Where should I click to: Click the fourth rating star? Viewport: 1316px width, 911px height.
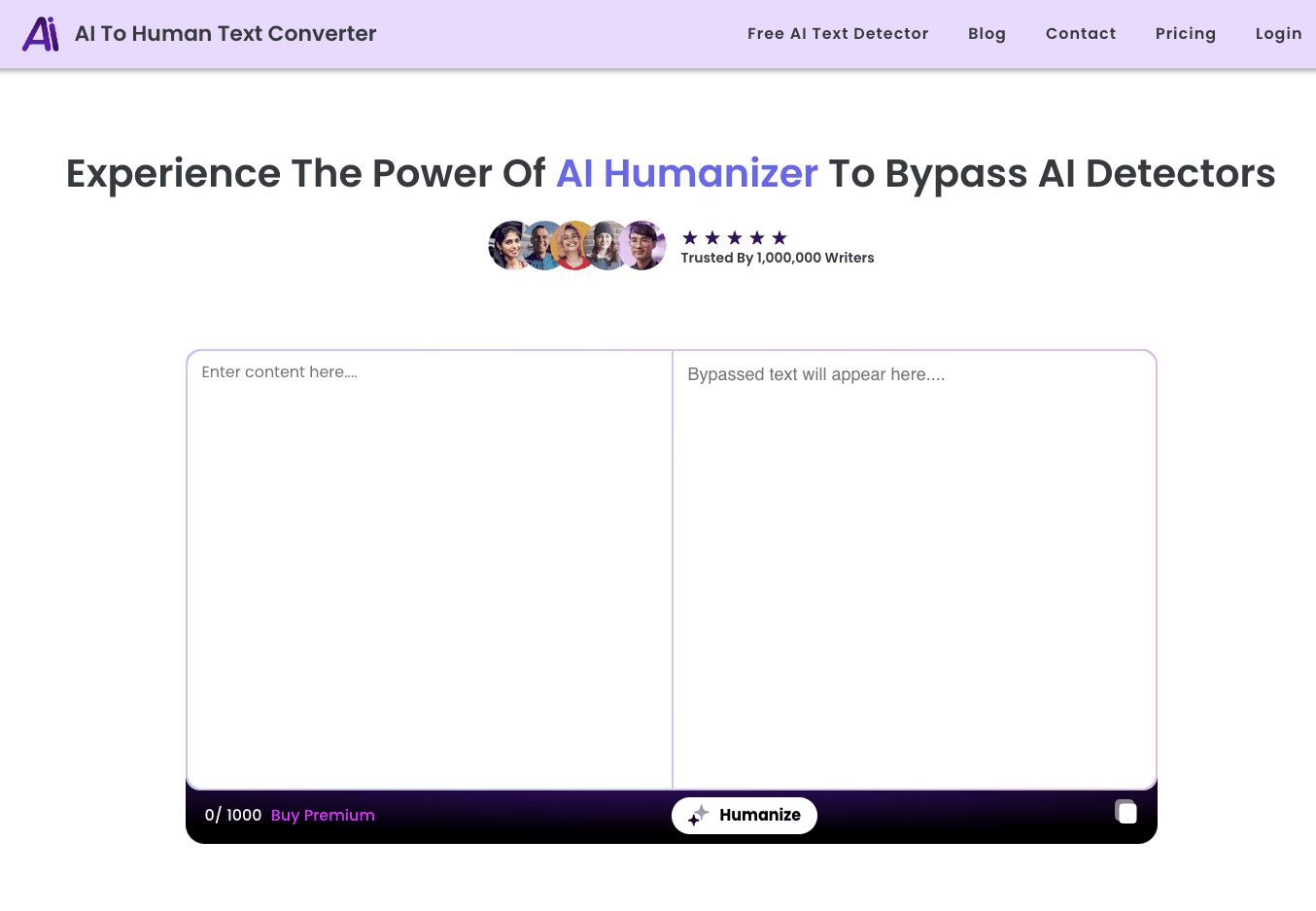tap(759, 237)
